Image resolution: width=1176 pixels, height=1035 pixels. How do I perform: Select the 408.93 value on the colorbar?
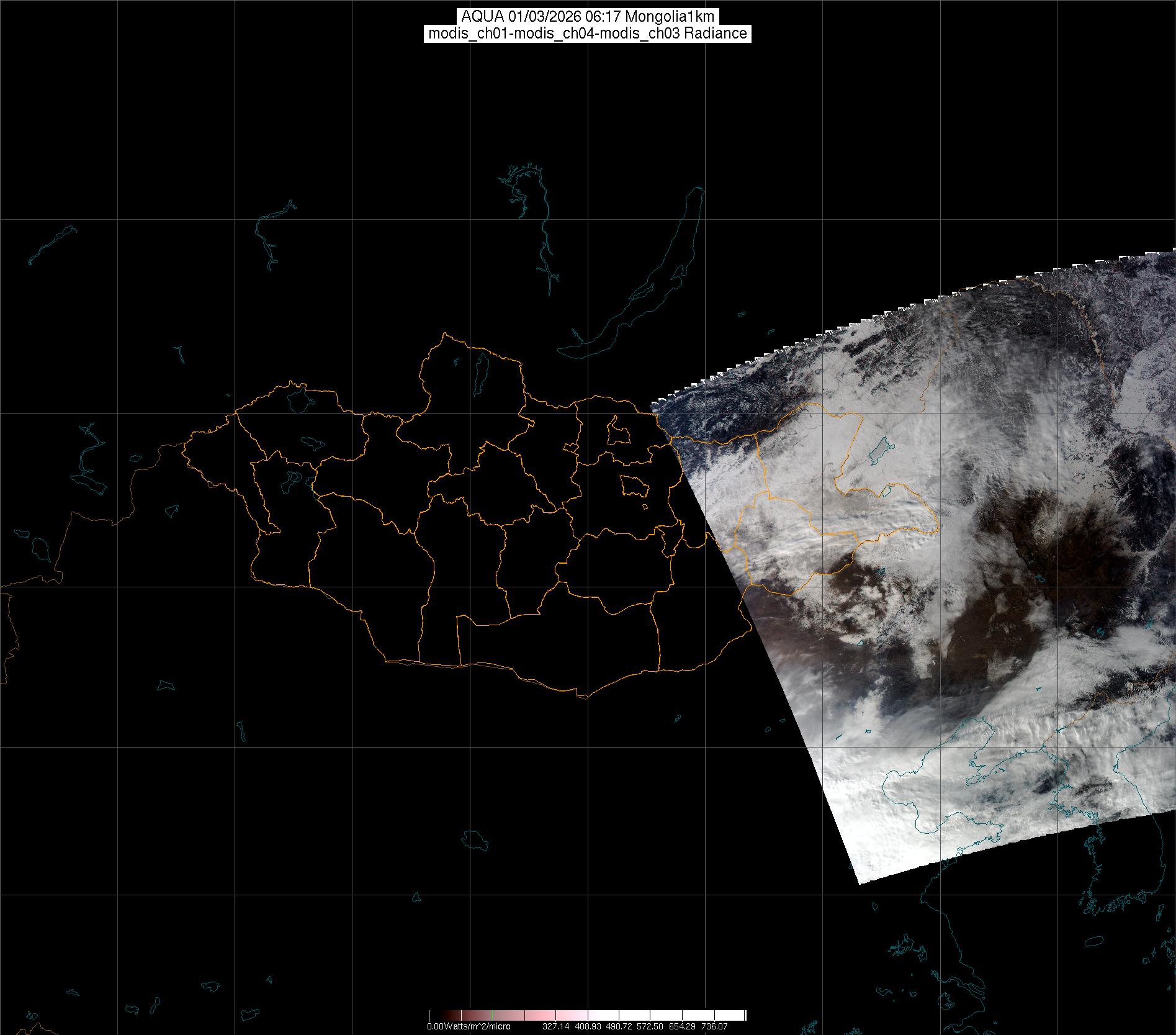pyautogui.click(x=586, y=1026)
